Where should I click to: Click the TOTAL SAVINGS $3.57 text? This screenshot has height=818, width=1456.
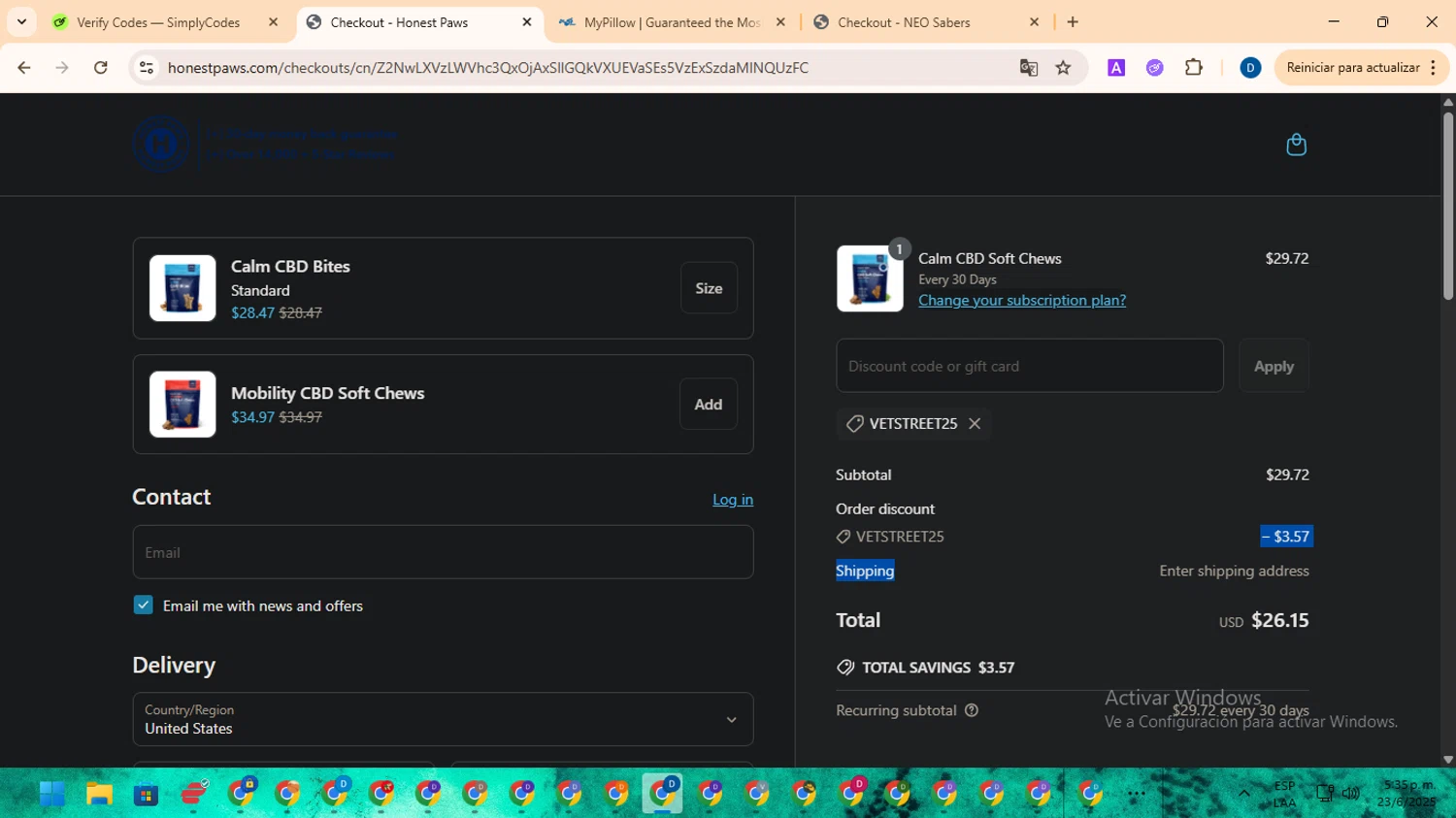click(x=939, y=668)
